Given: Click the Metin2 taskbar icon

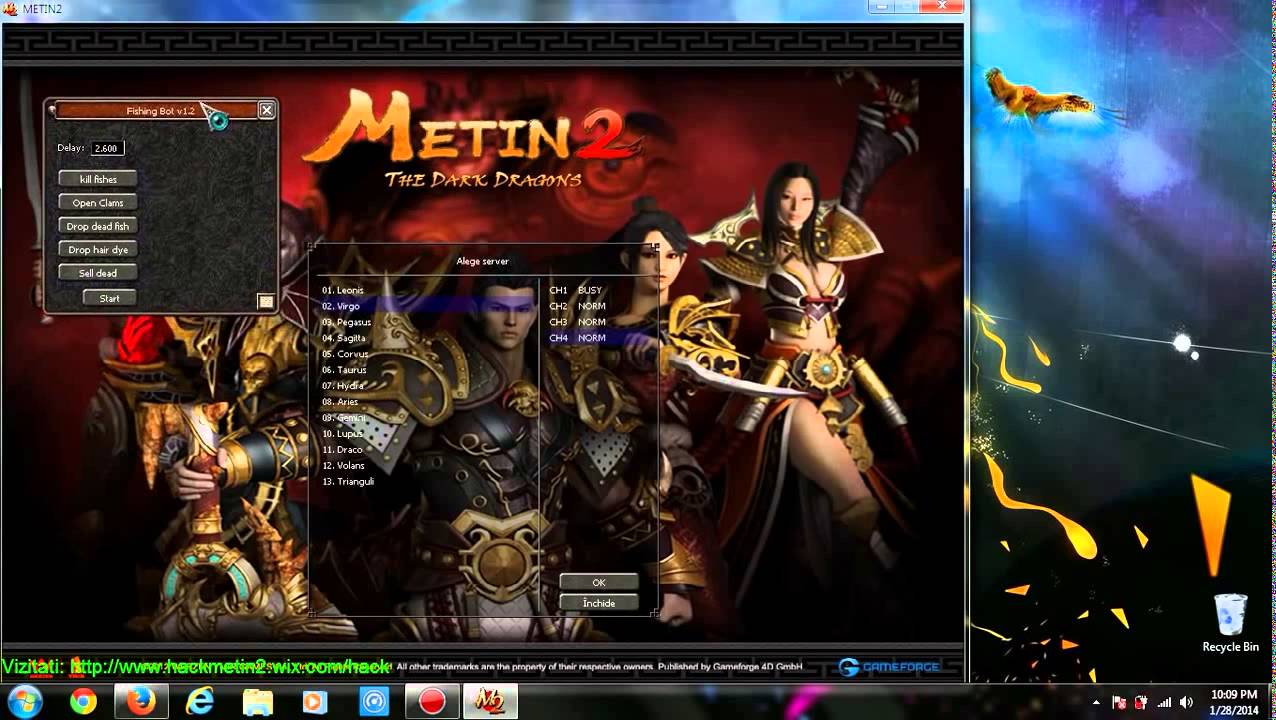Looking at the screenshot, I should click(492, 702).
